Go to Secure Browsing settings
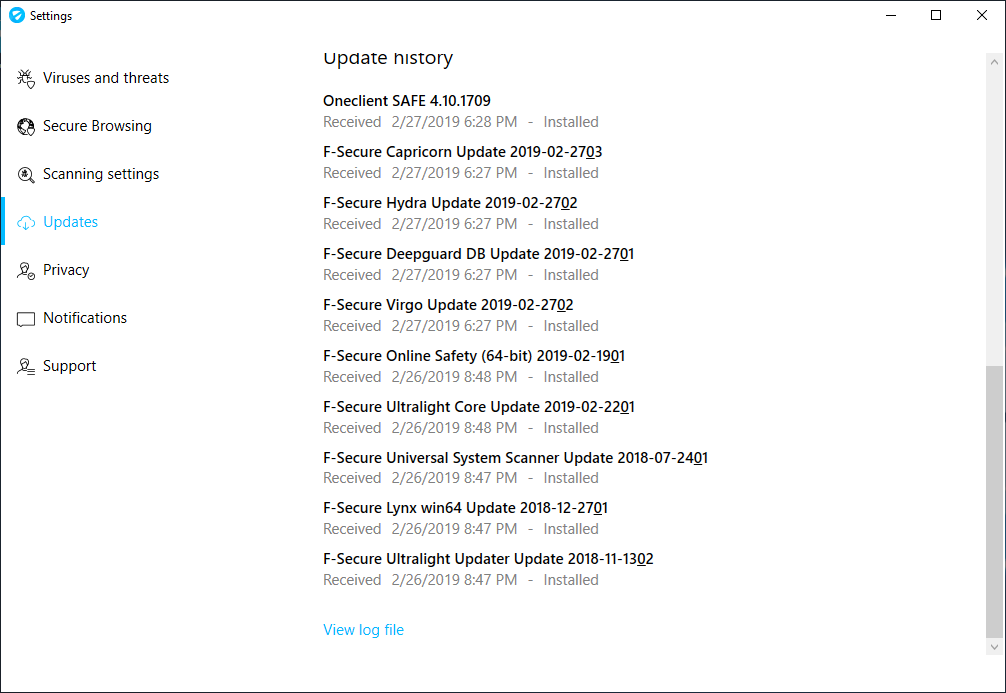 tap(97, 126)
